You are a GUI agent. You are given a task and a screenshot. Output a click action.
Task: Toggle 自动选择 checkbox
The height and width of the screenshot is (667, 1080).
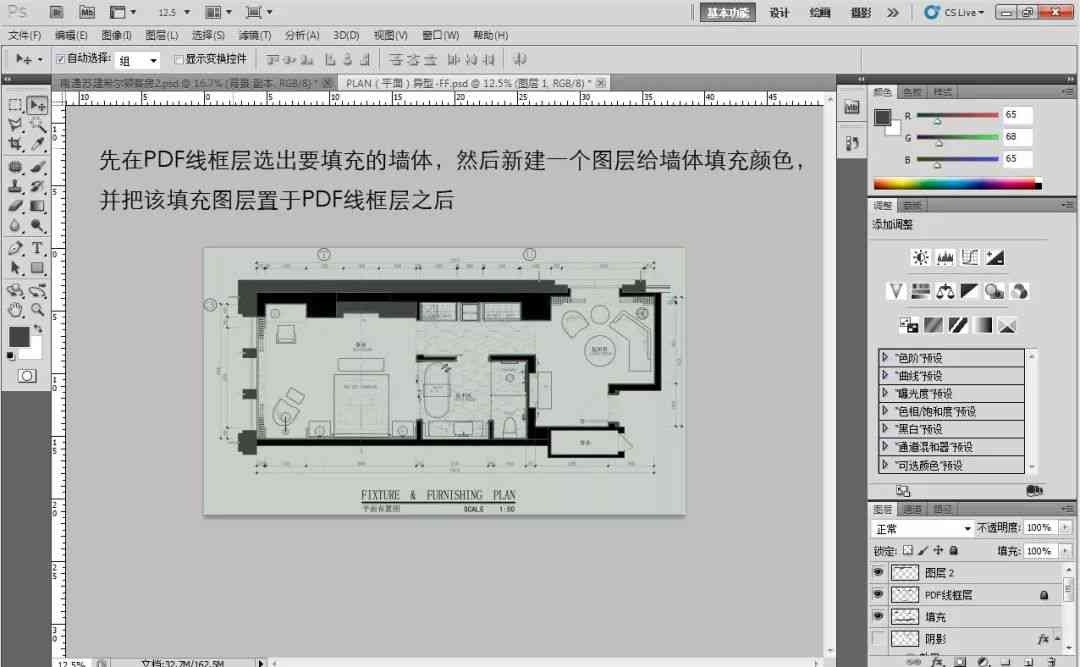click(60, 59)
